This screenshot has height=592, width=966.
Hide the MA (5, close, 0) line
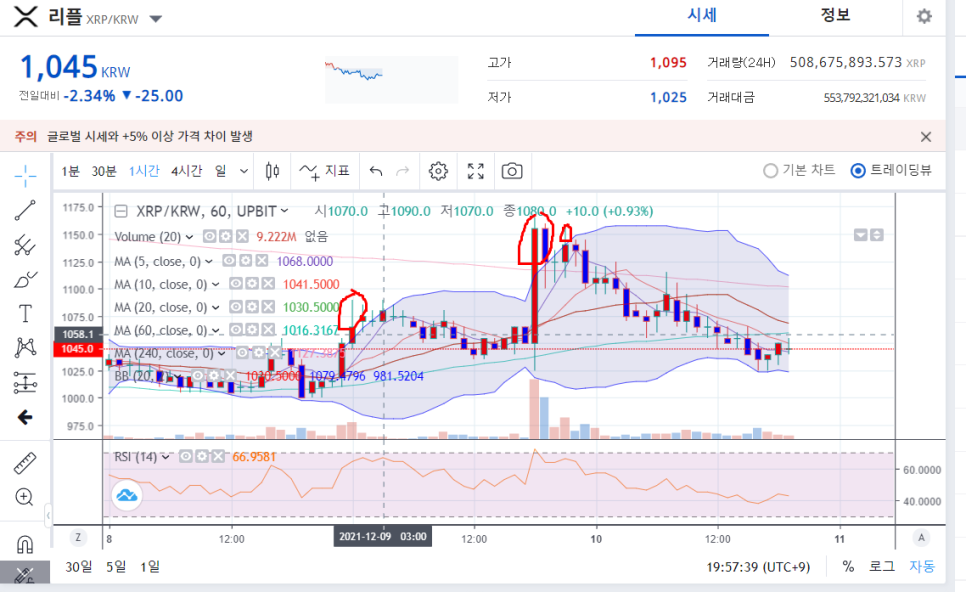pos(229,261)
